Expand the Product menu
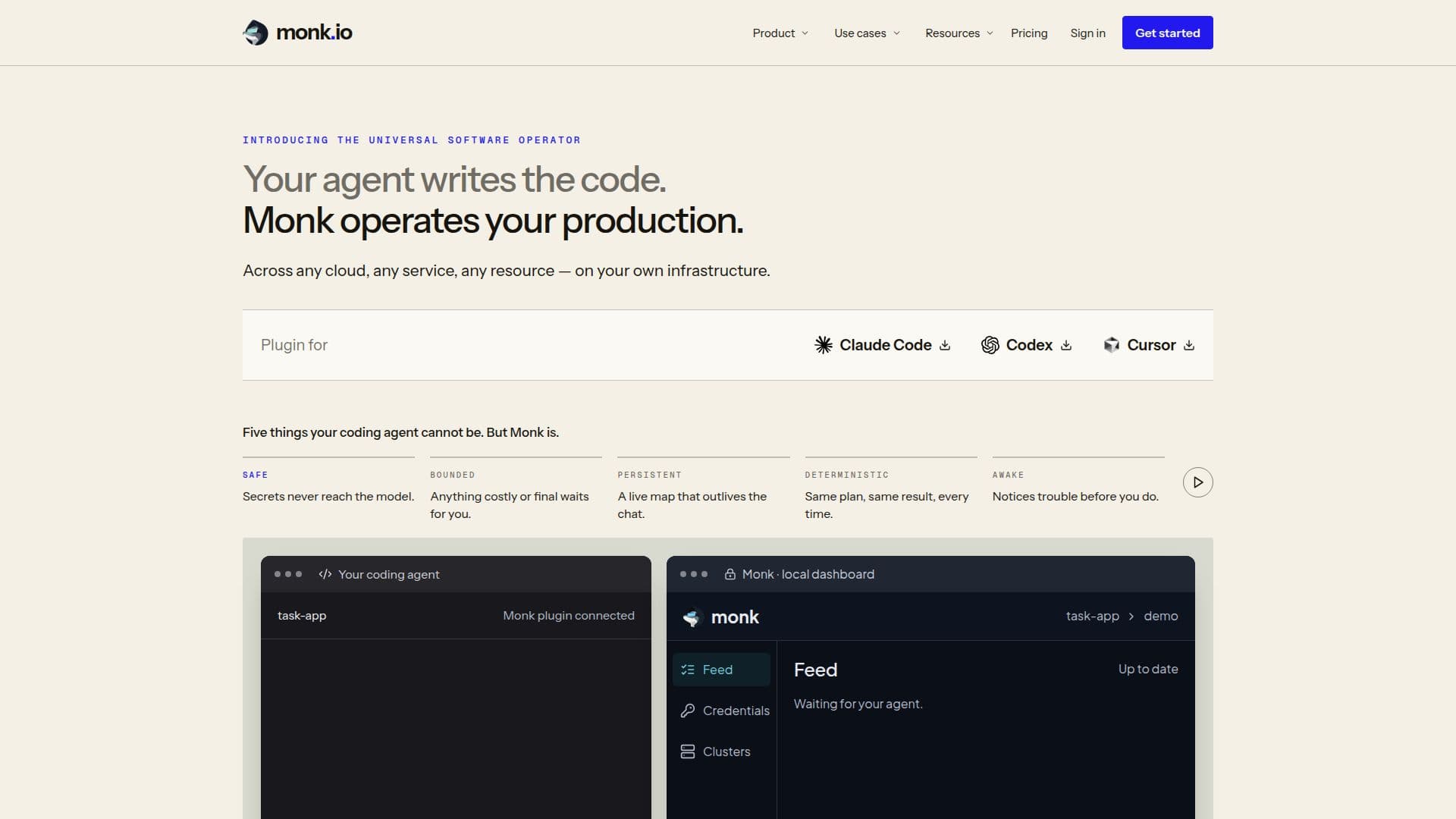 (x=780, y=33)
